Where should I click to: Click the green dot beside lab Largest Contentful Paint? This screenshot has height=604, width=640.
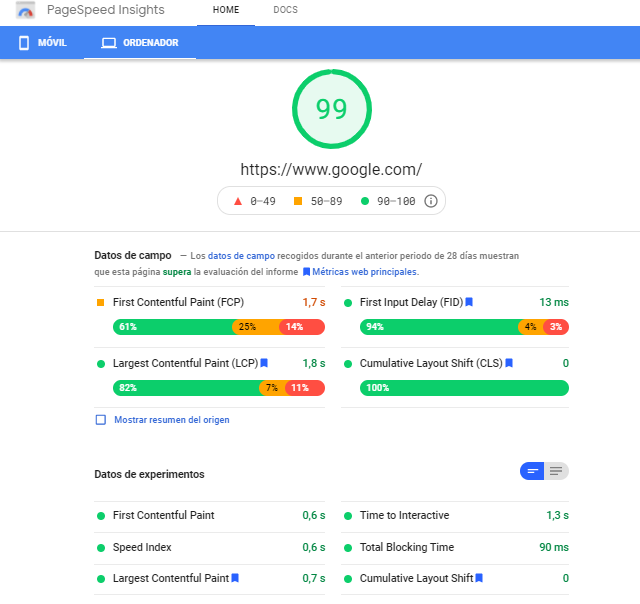point(101,579)
